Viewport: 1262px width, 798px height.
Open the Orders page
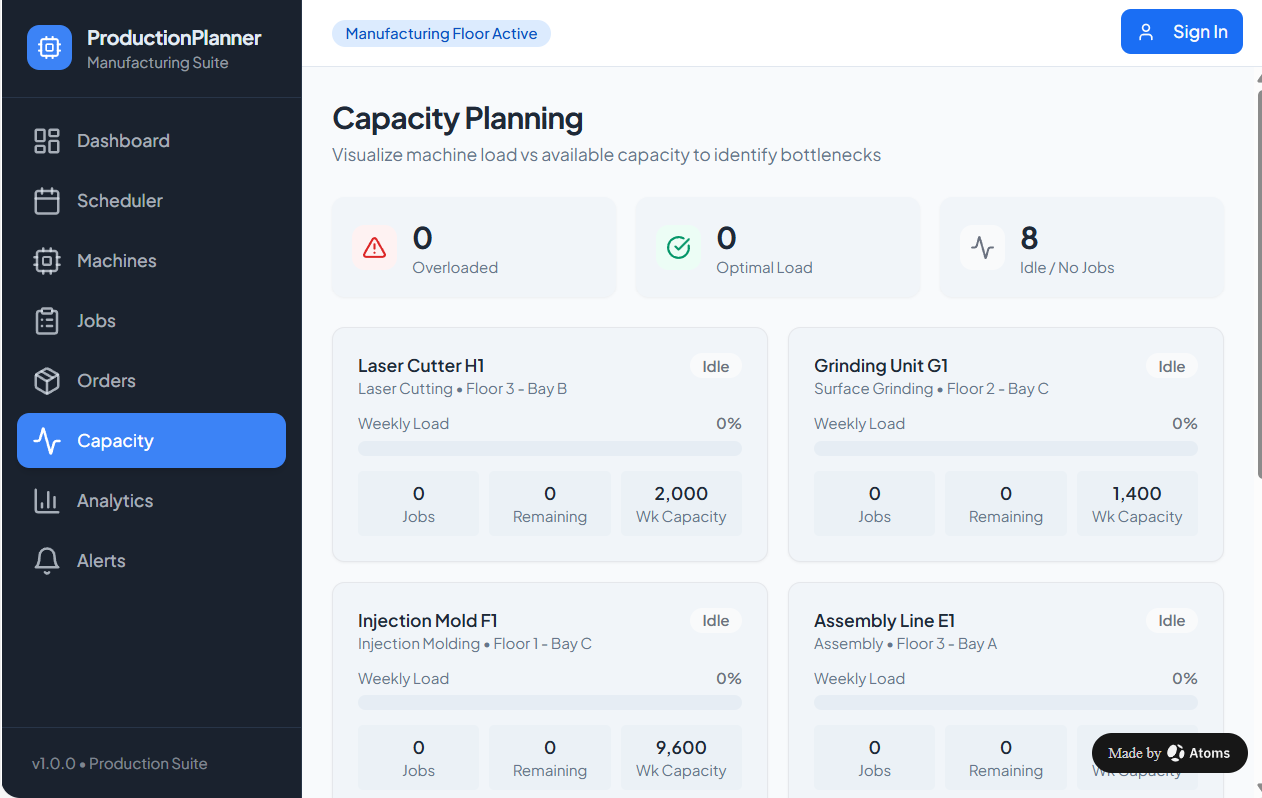[x=151, y=381]
